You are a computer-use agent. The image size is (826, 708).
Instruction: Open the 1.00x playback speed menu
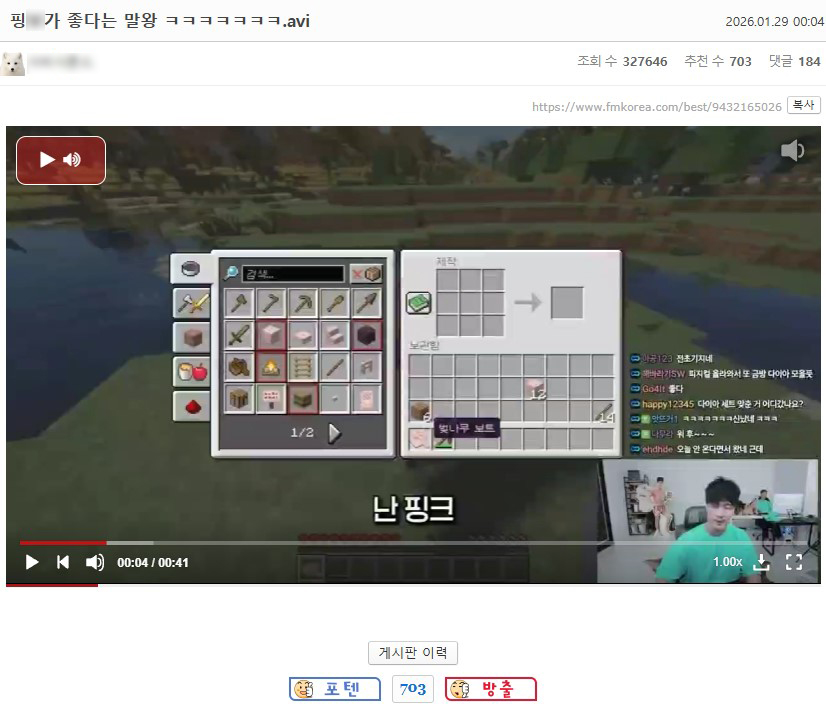click(727, 562)
